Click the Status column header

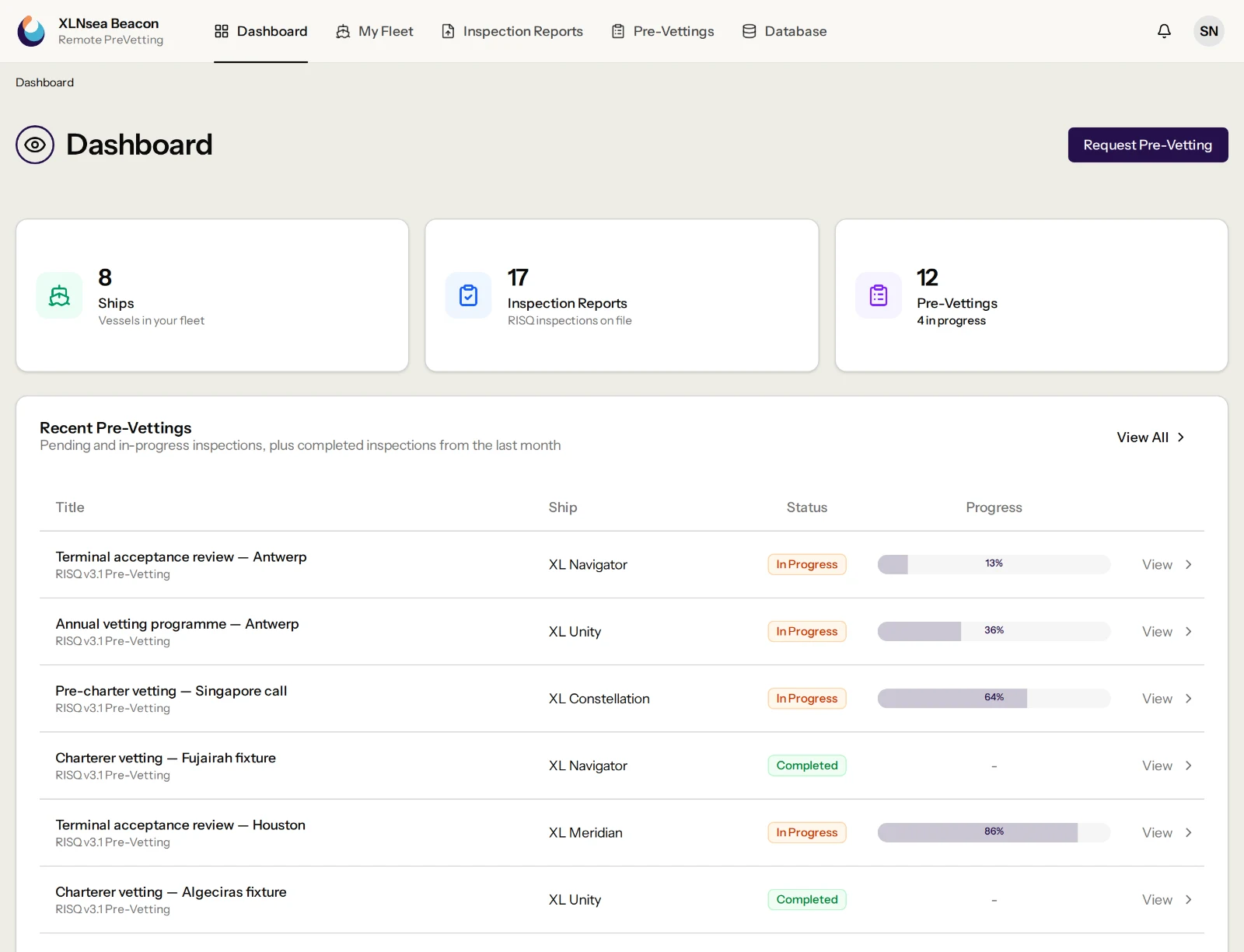(x=807, y=507)
